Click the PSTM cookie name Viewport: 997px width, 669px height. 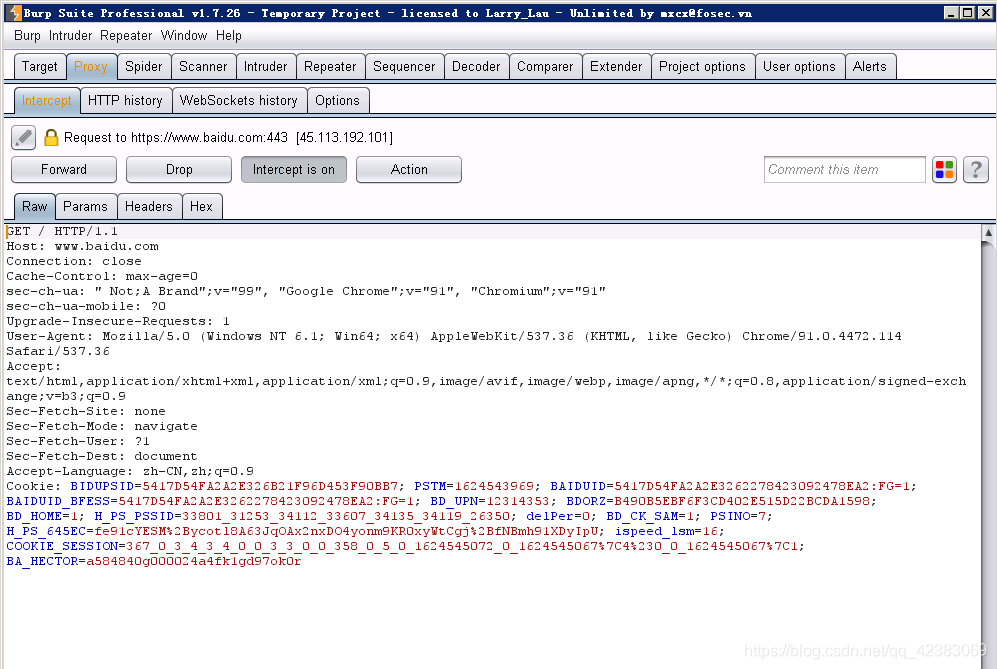click(430, 486)
